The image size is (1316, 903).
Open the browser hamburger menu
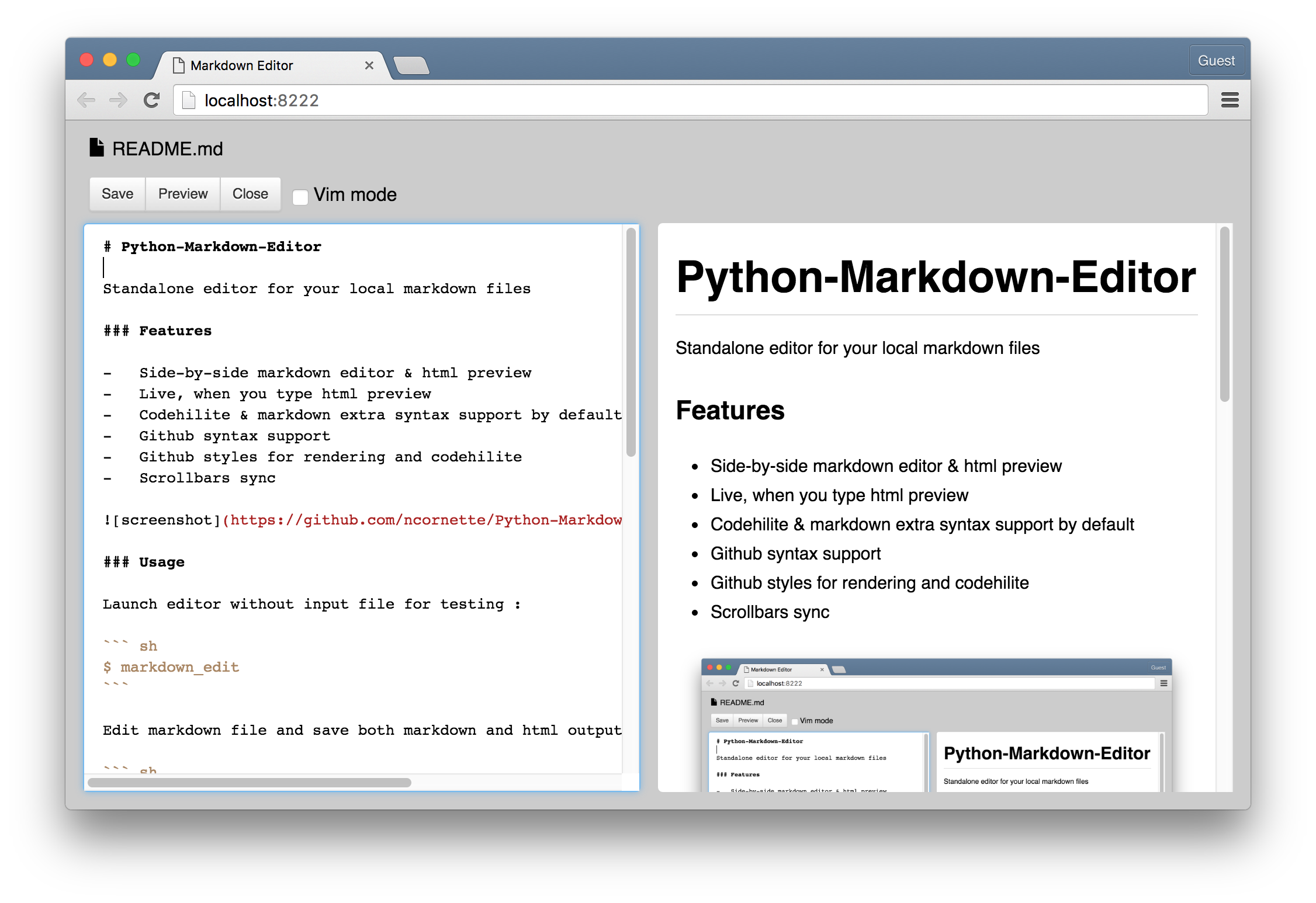click(1230, 100)
